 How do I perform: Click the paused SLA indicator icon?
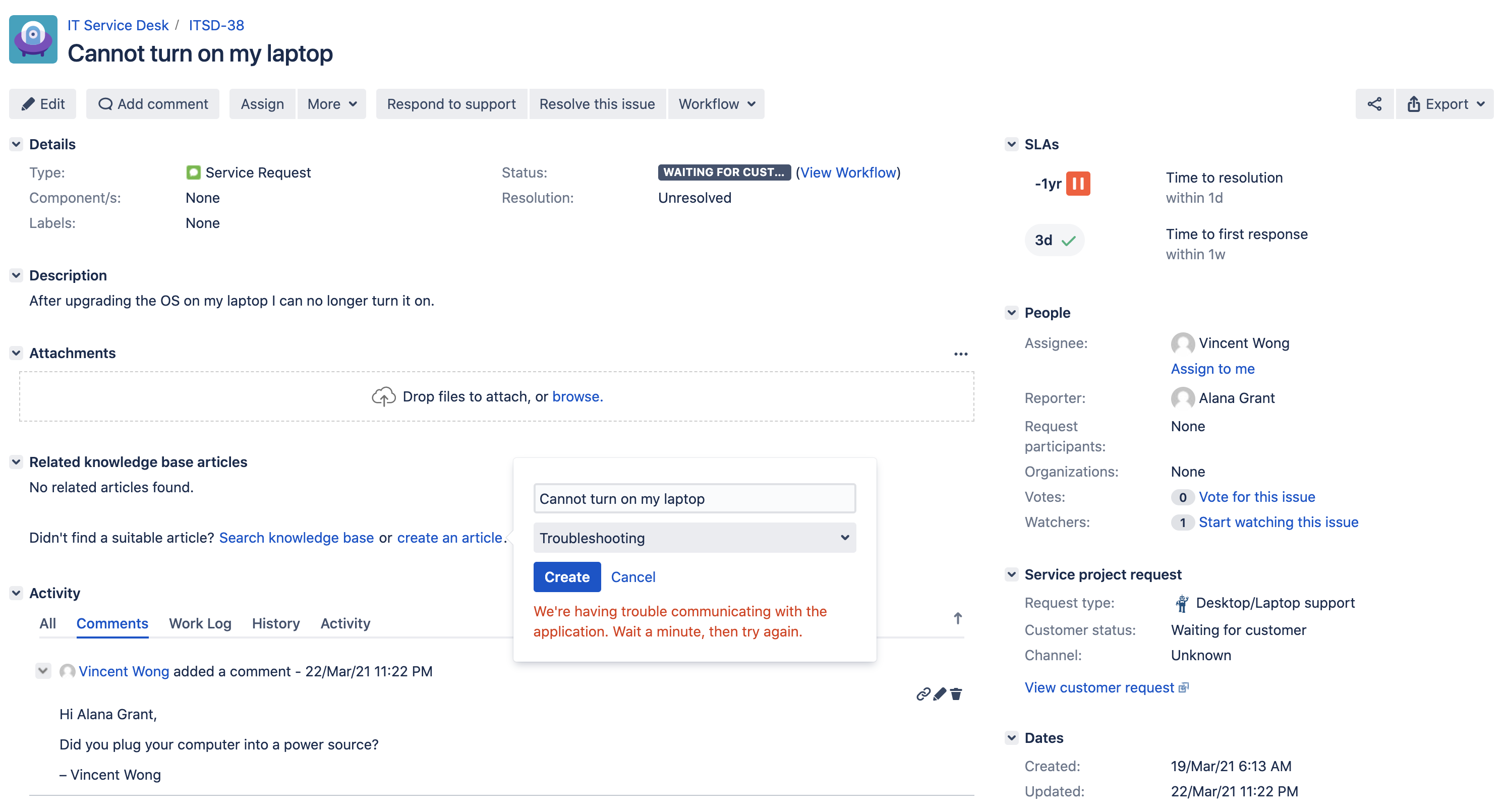click(x=1078, y=184)
